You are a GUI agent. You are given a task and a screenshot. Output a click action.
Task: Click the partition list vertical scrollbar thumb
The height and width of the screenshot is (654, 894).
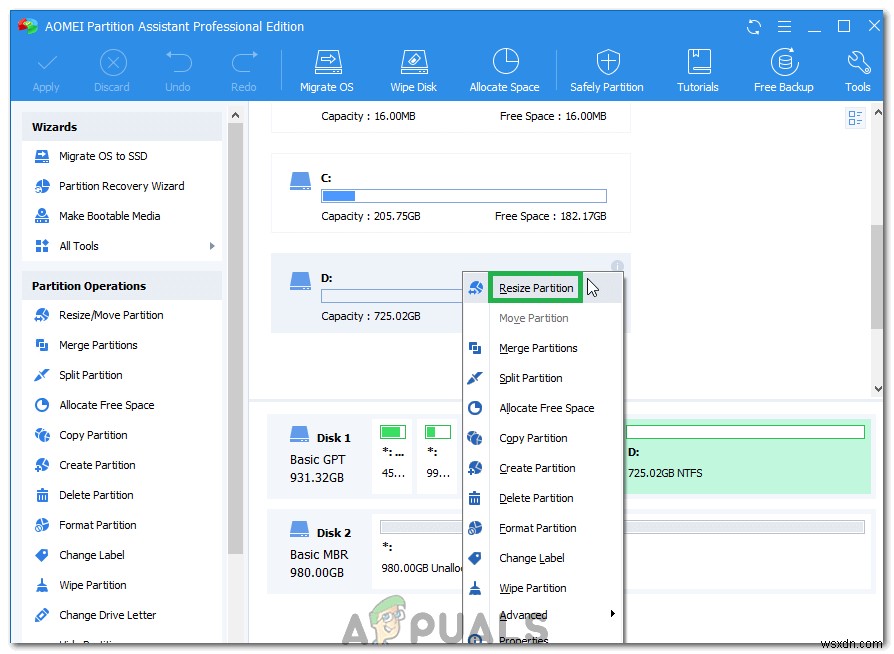pyautogui.click(x=877, y=277)
